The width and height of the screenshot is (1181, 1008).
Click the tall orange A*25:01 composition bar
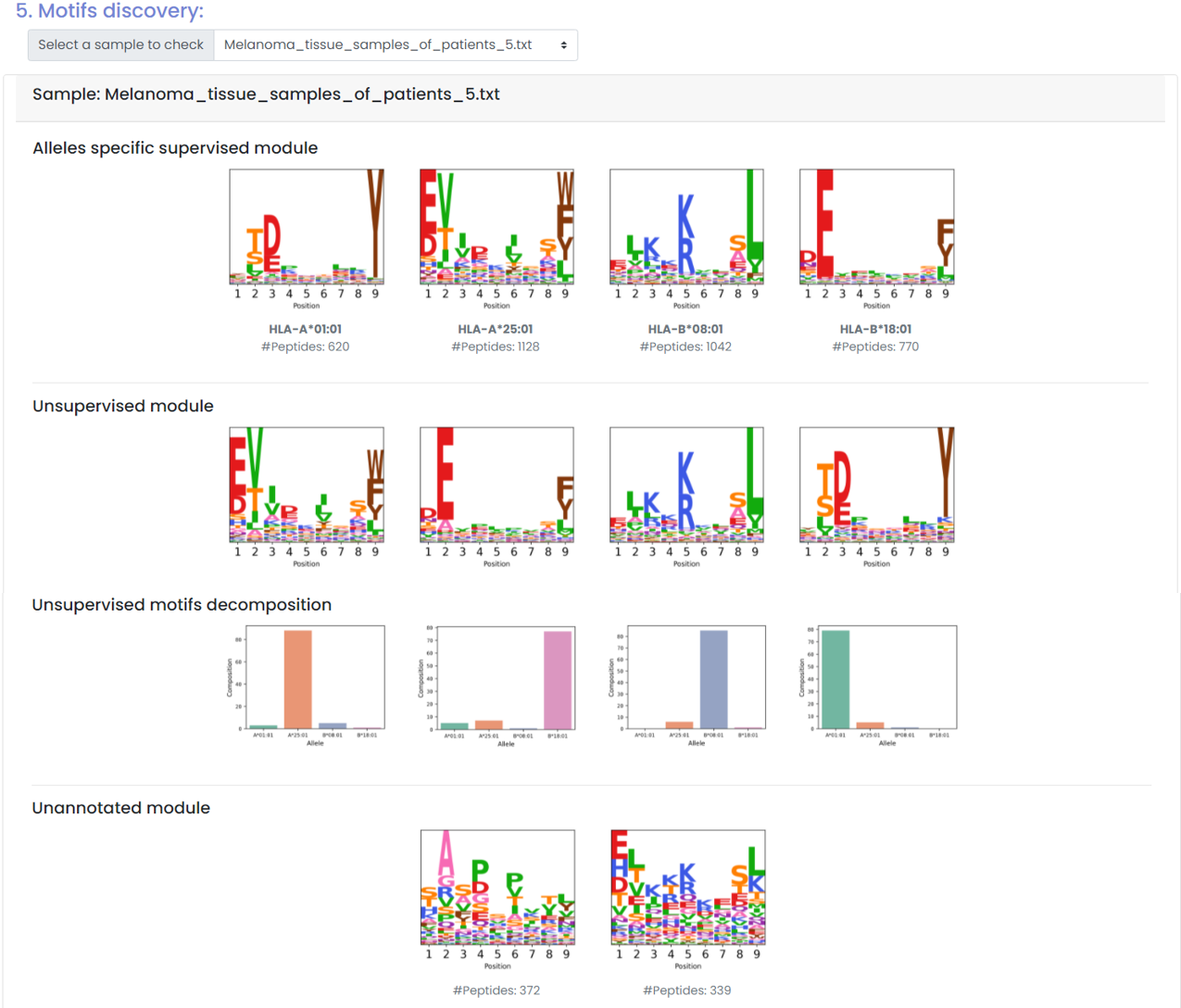[297, 679]
